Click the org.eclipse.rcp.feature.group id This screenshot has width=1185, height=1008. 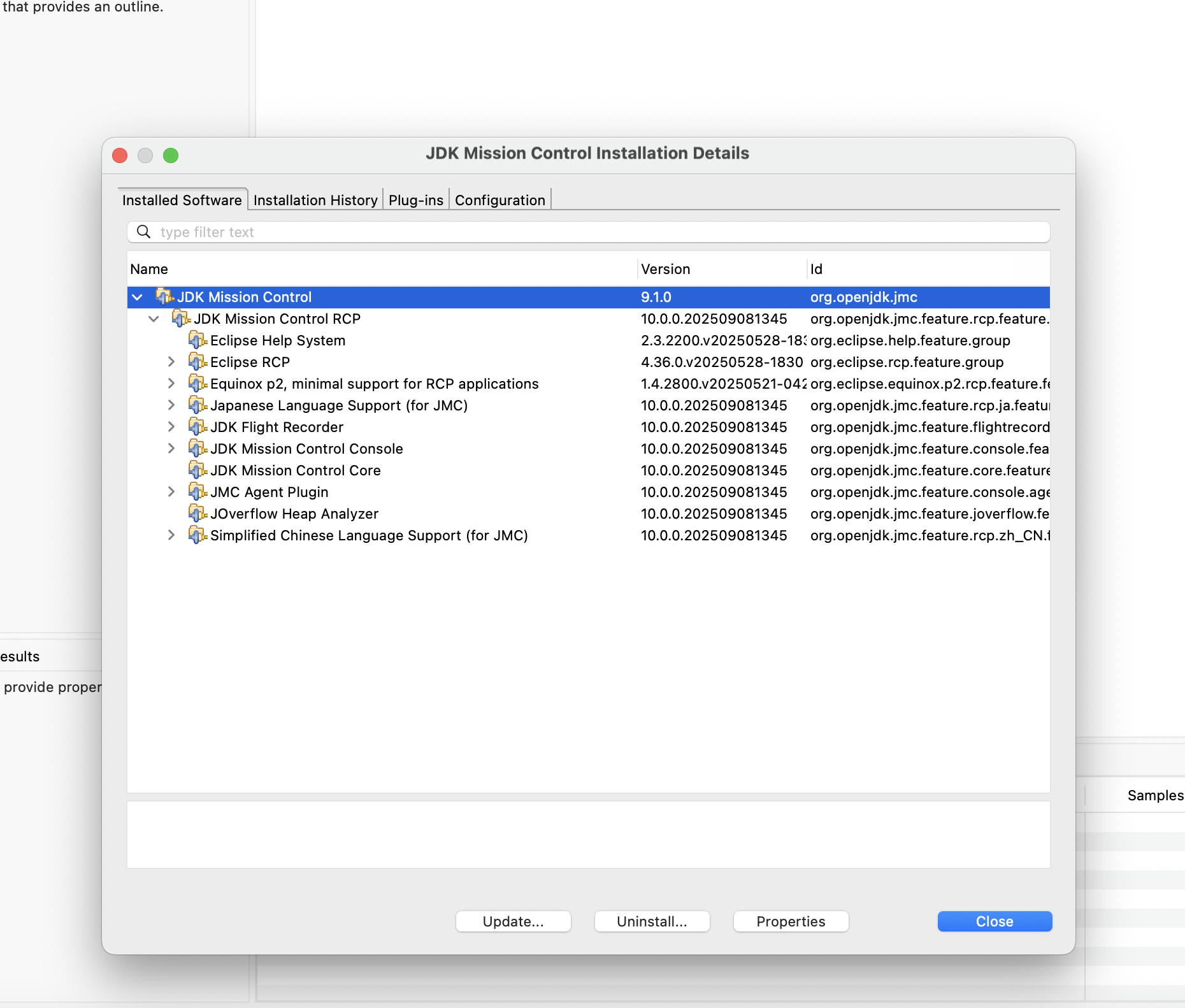point(907,362)
